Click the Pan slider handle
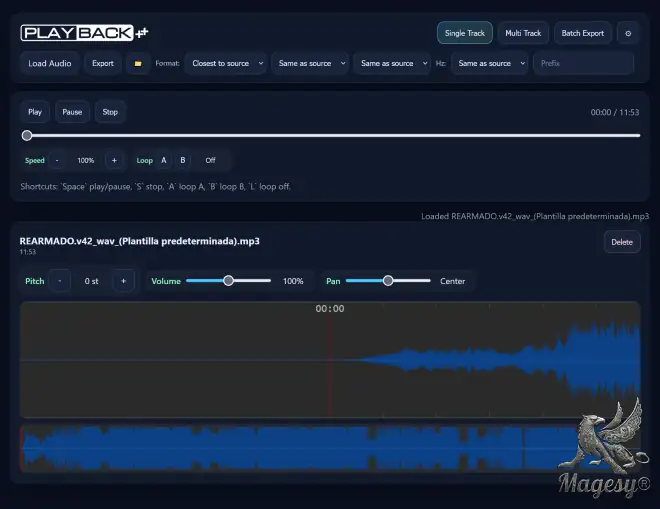The height and width of the screenshot is (509, 660). (388, 281)
